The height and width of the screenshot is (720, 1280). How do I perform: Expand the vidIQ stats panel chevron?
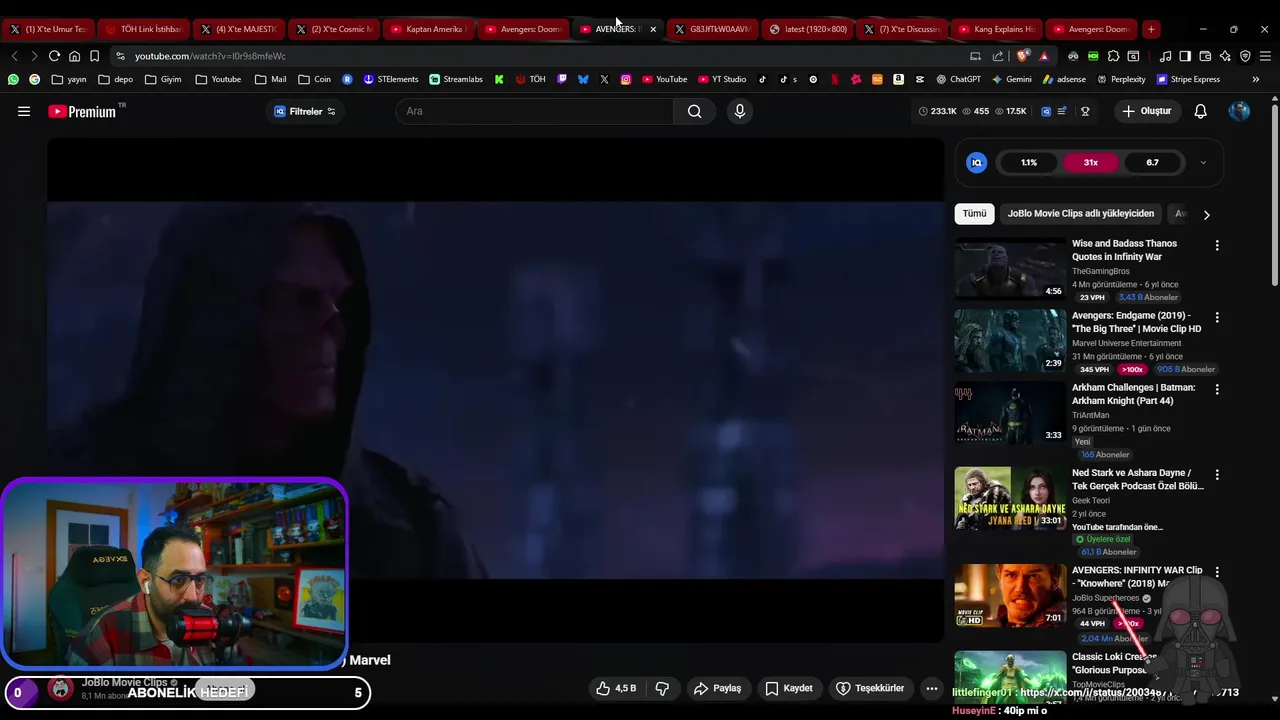tap(1203, 162)
